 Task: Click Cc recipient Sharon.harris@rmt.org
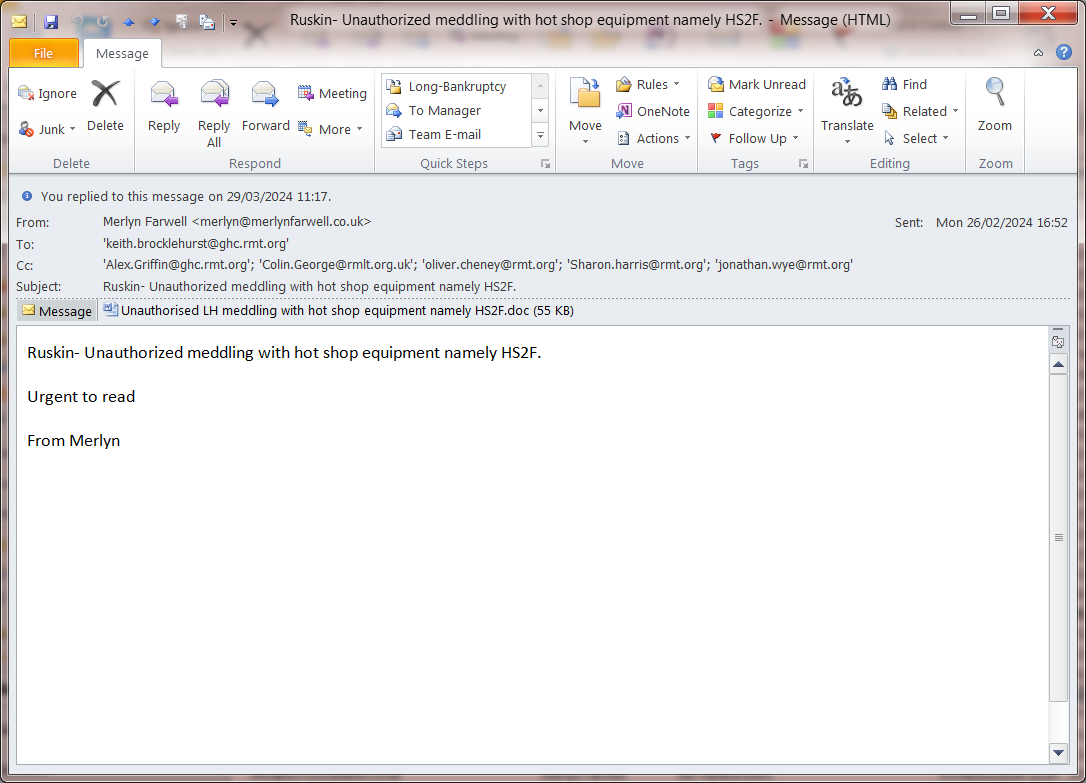pyautogui.click(x=637, y=264)
